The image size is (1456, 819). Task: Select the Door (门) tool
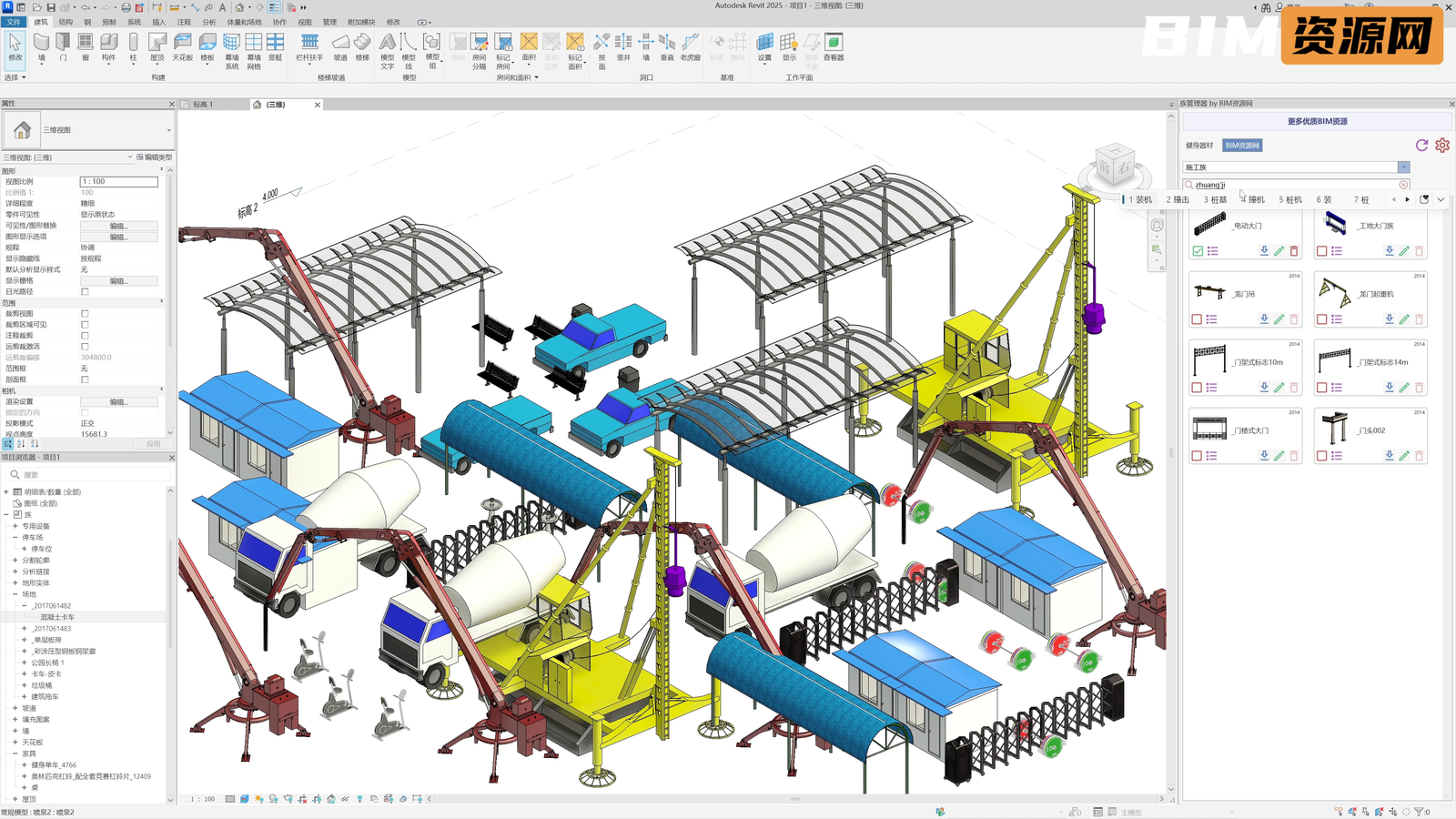coord(63,47)
